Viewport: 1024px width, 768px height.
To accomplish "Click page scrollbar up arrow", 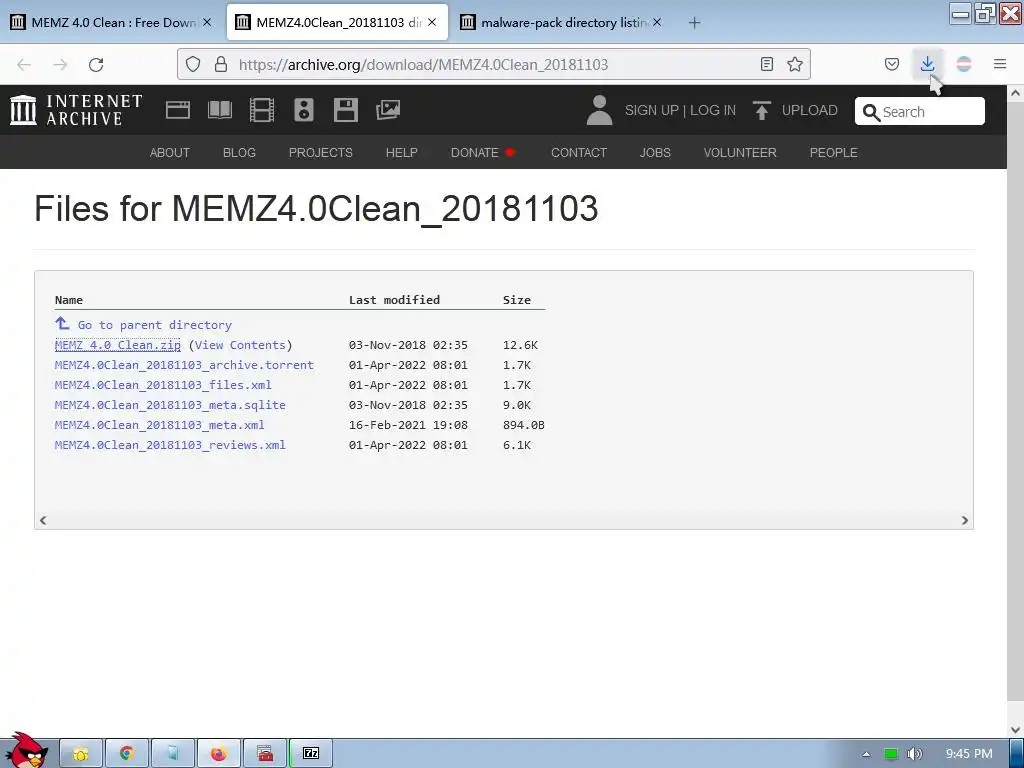I will tap(1016, 93).
